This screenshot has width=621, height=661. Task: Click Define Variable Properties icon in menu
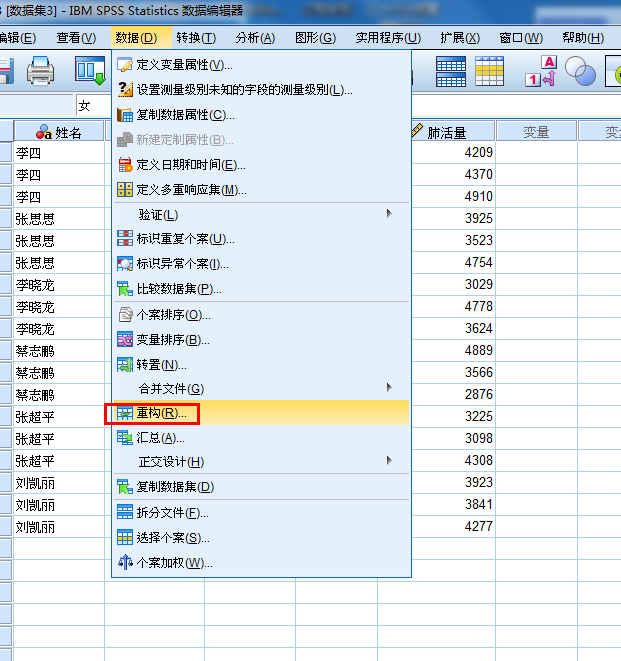coord(125,65)
